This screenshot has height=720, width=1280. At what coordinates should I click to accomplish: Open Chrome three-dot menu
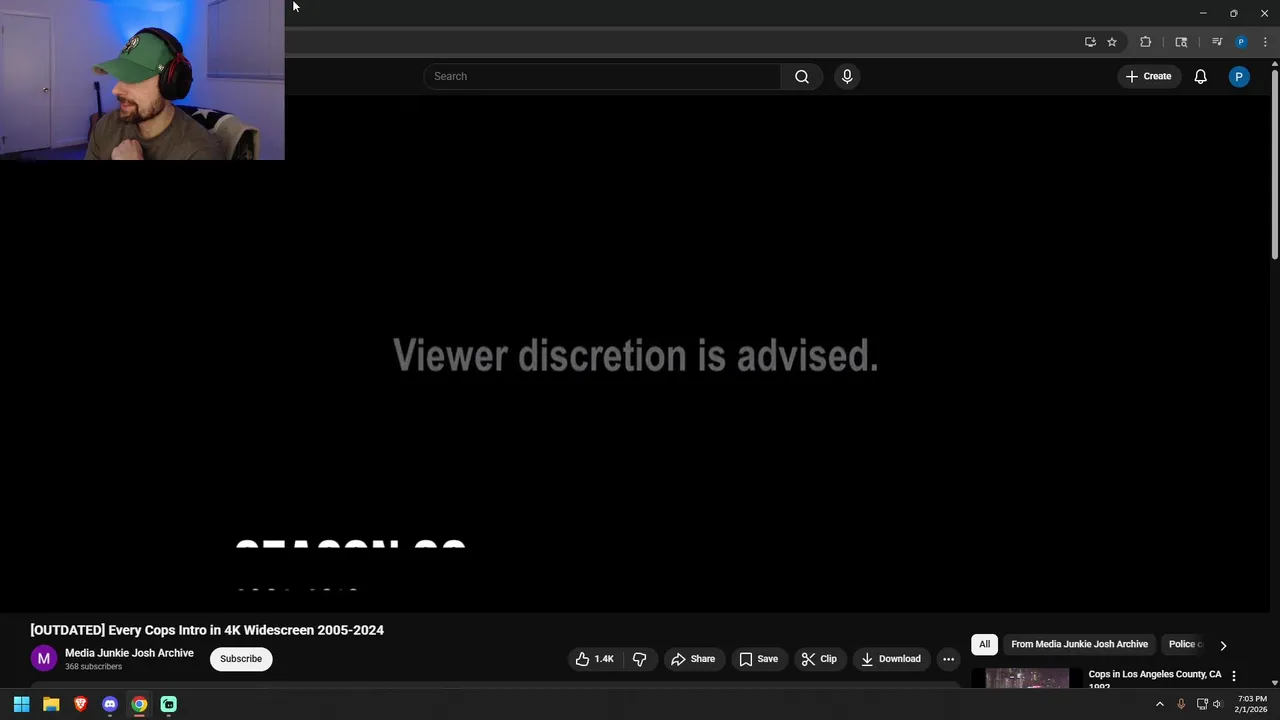[1265, 42]
